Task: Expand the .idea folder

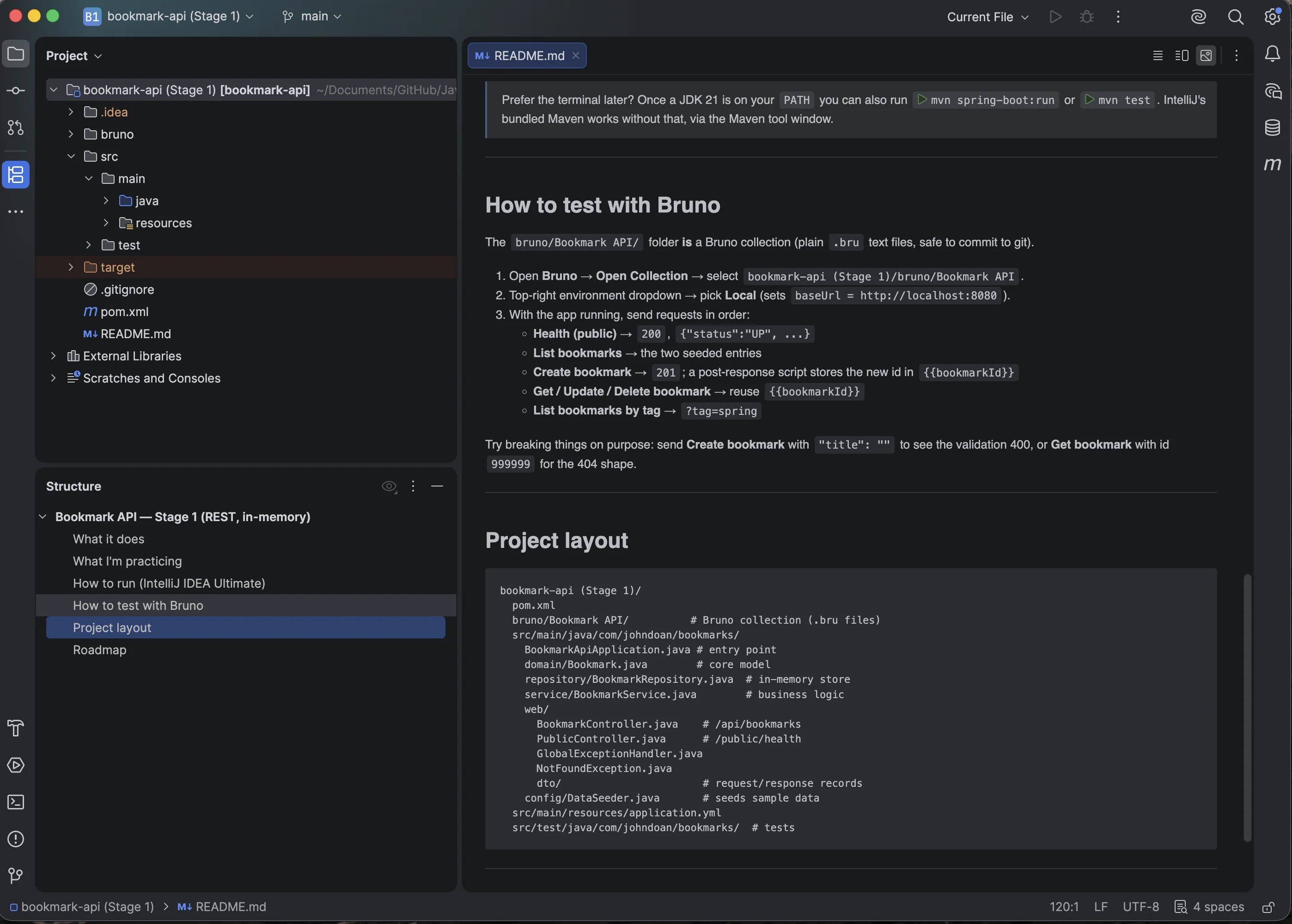Action: coord(71,112)
